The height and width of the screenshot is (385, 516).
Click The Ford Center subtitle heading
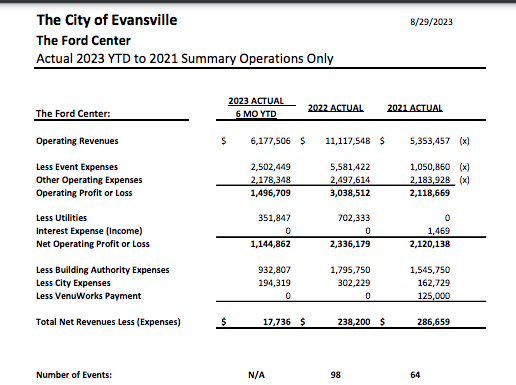click(83, 41)
